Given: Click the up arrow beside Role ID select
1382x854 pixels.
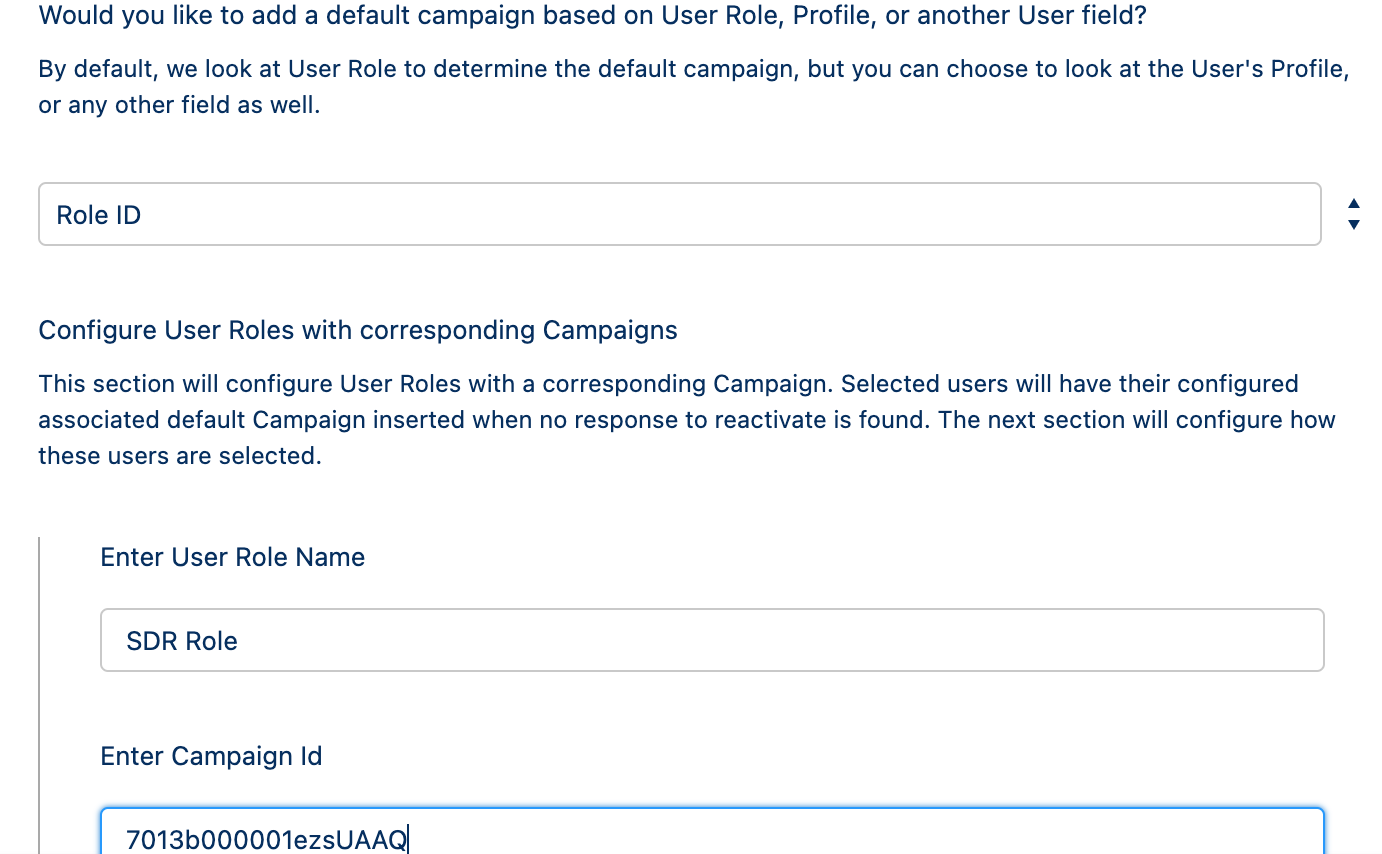Looking at the screenshot, I should (x=1353, y=204).
